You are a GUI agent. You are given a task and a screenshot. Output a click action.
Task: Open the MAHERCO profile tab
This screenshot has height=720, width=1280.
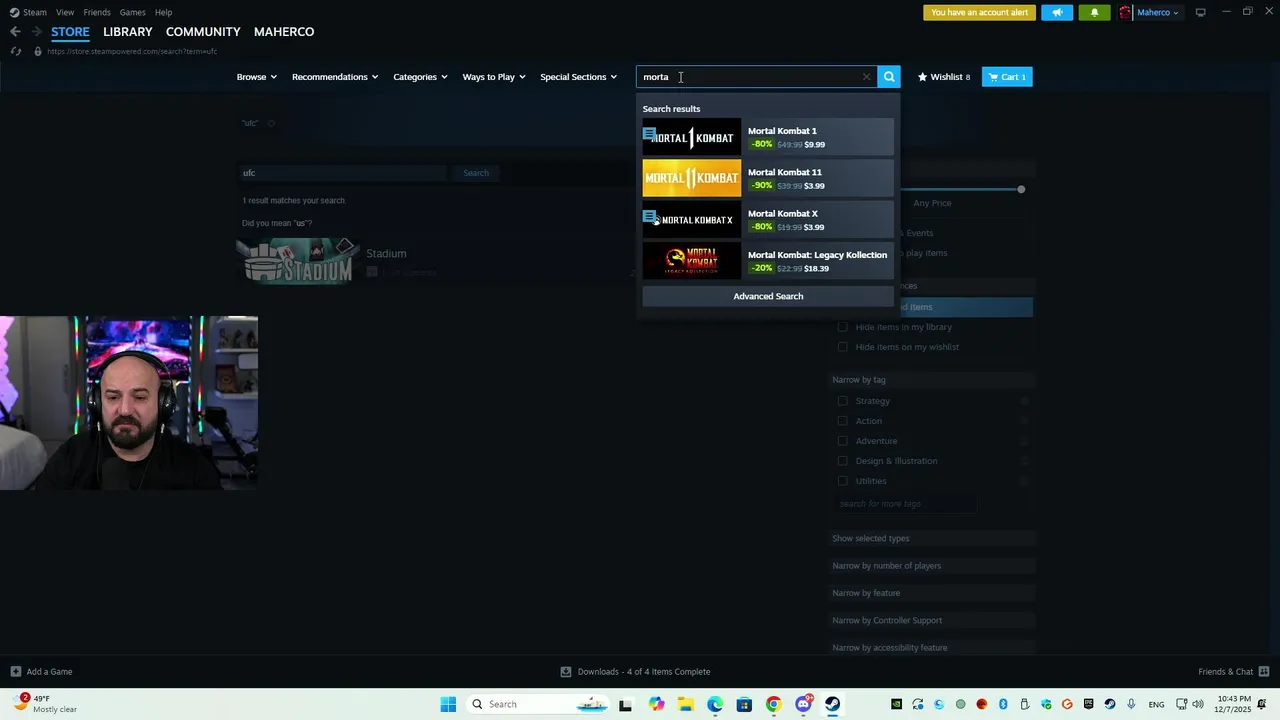tap(284, 32)
